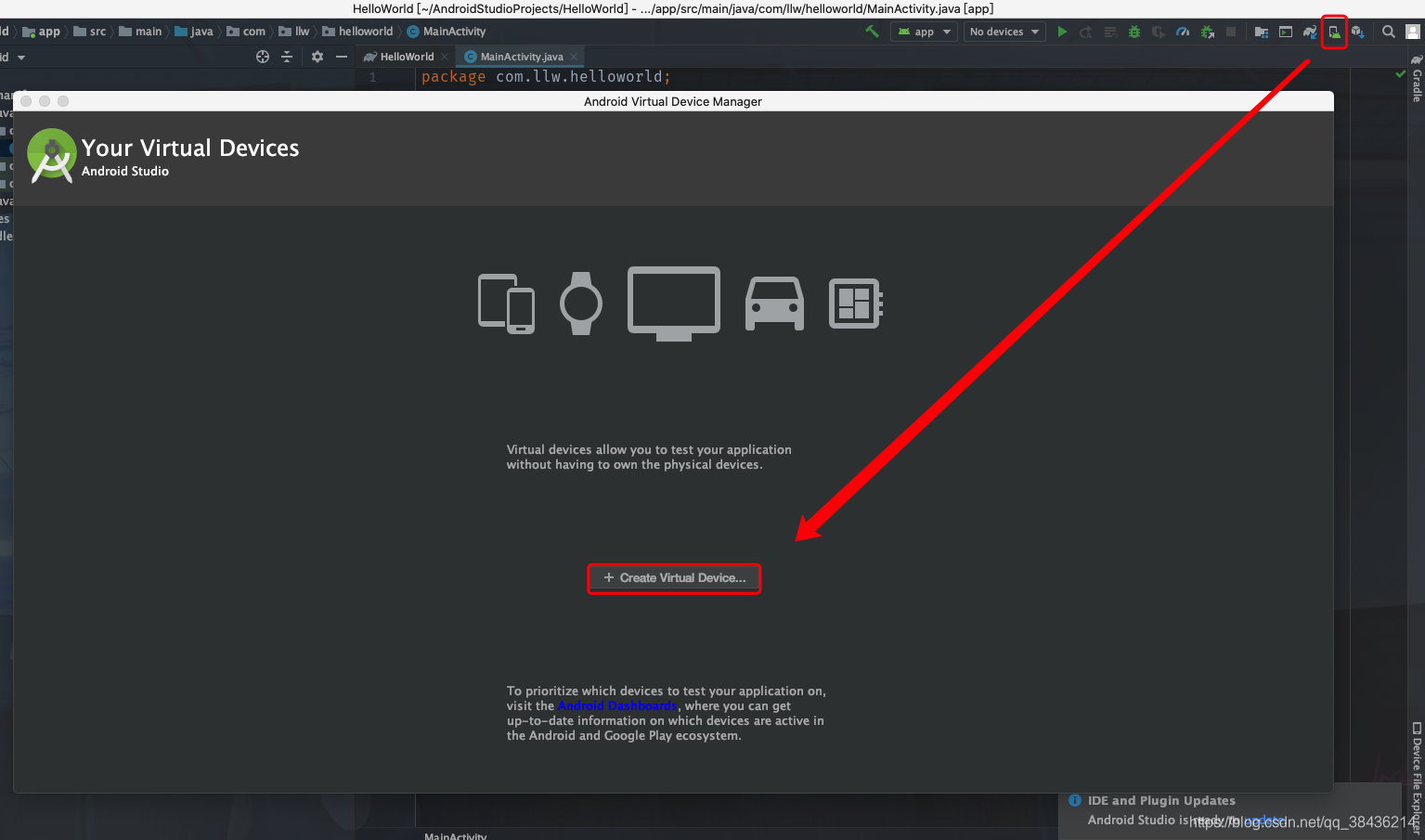Click the com breadcrumb folder
This screenshot has width=1425, height=840.
[x=246, y=32]
